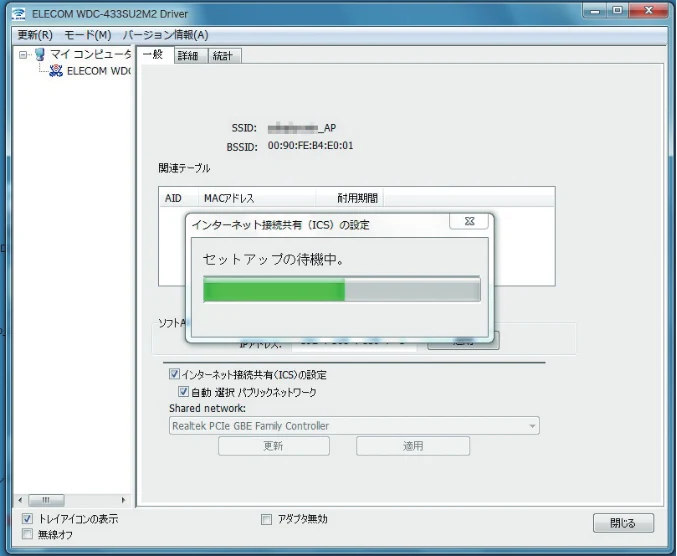Click the ELECOM Wi-Fi app icon in title bar
Screen dimensions: 677x556
click(x=18, y=13)
